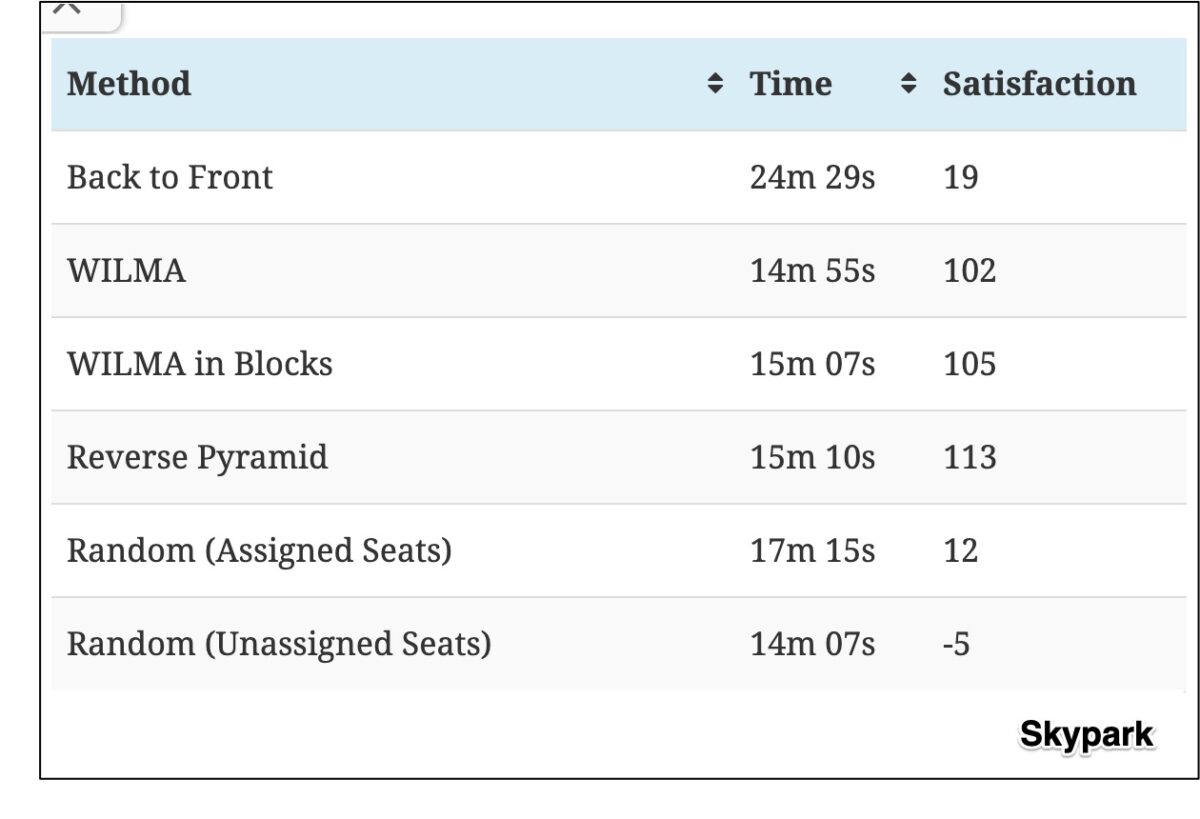
Task: Sort table by Method column arrows
Action: (715, 84)
